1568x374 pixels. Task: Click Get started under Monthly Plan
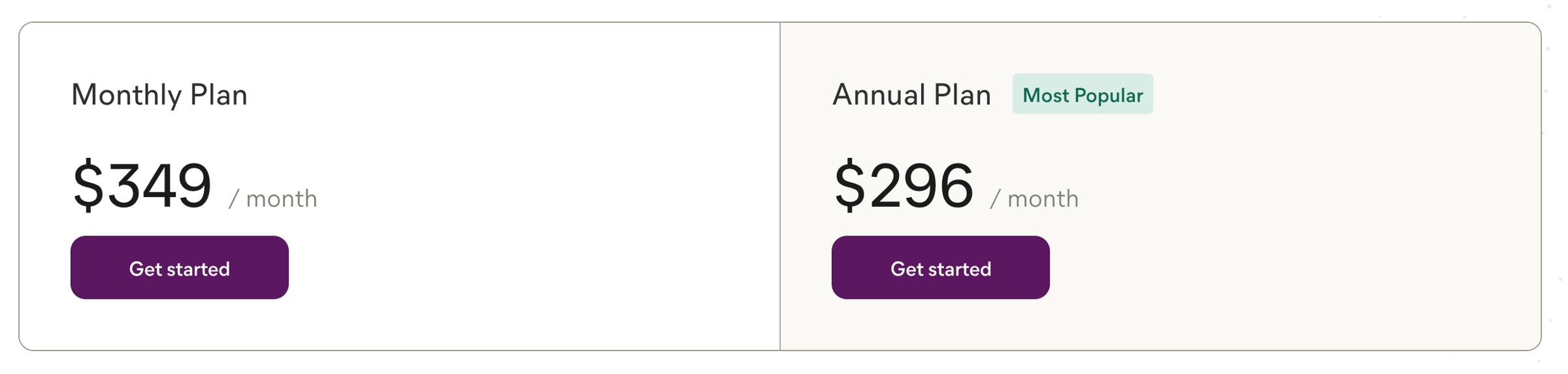click(x=180, y=268)
